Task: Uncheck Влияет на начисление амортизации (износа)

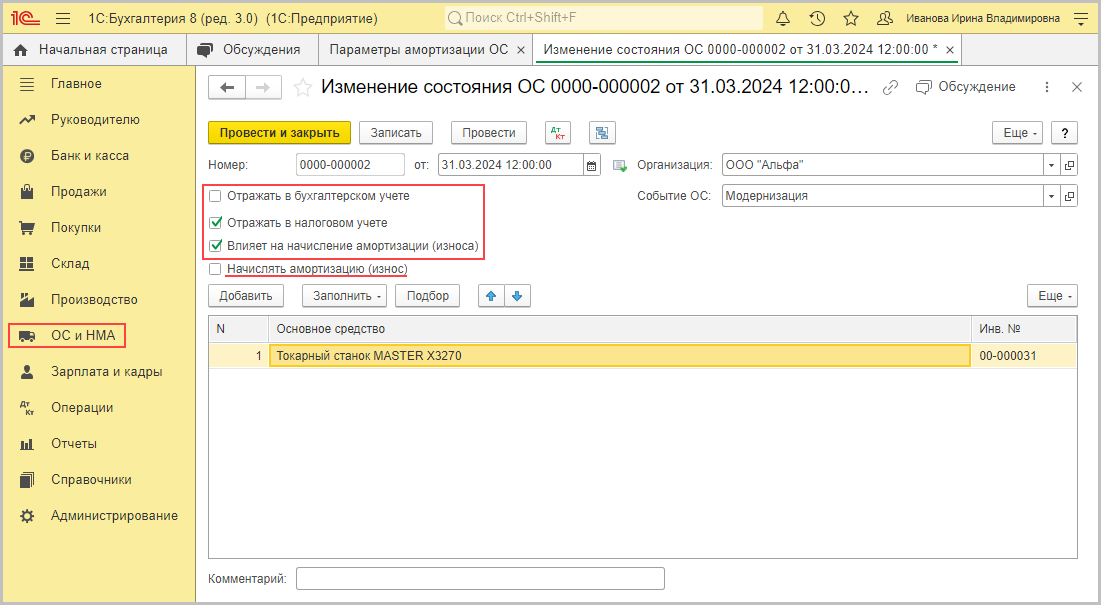Action: (x=216, y=246)
